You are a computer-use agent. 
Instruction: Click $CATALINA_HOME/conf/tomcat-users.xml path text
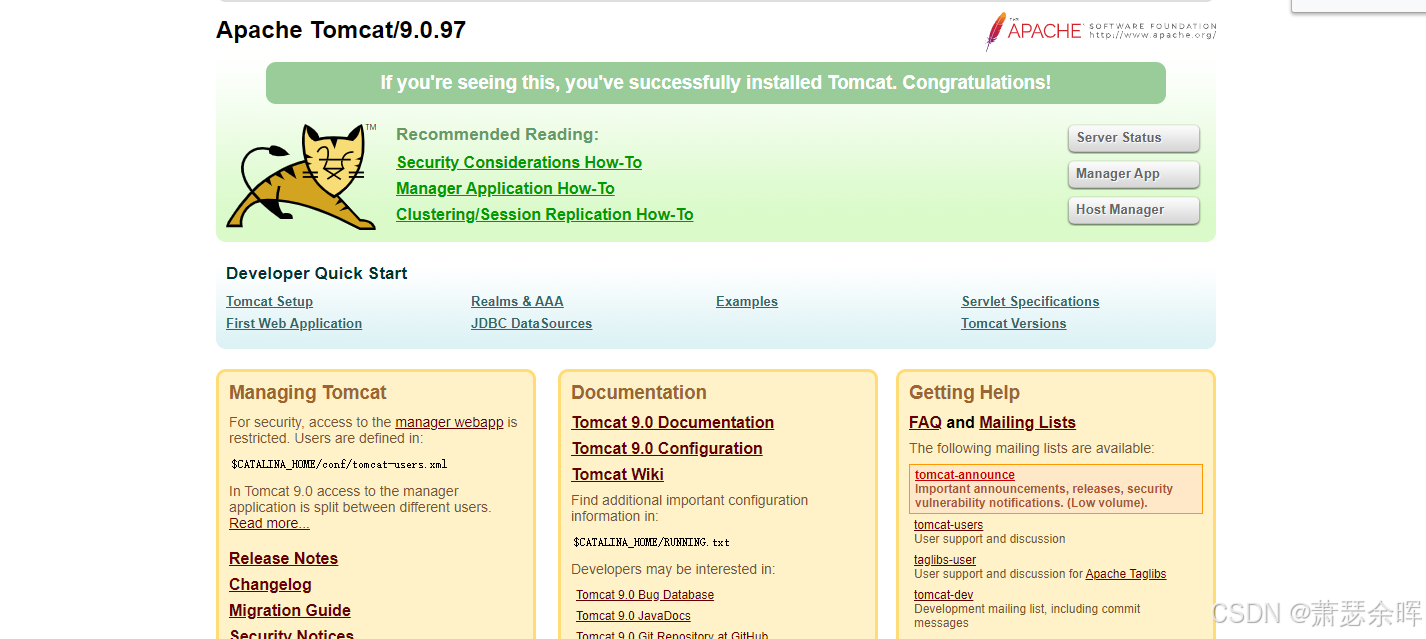339,464
